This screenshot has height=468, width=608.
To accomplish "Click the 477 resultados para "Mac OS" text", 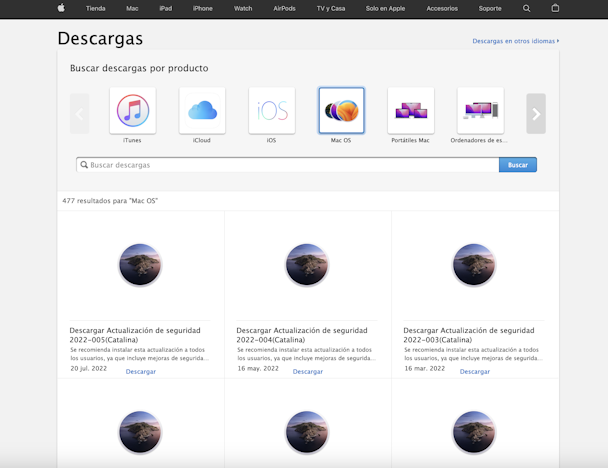I will coord(110,201).
